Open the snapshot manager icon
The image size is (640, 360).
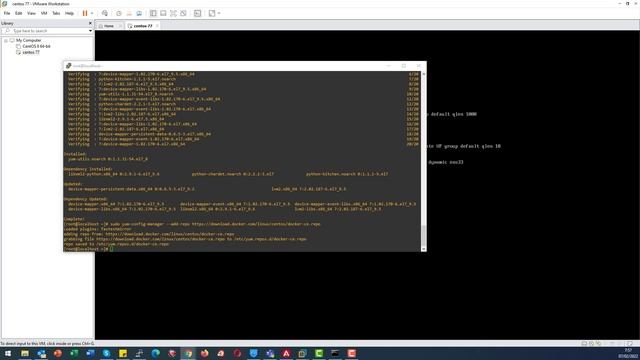tap(139, 13)
